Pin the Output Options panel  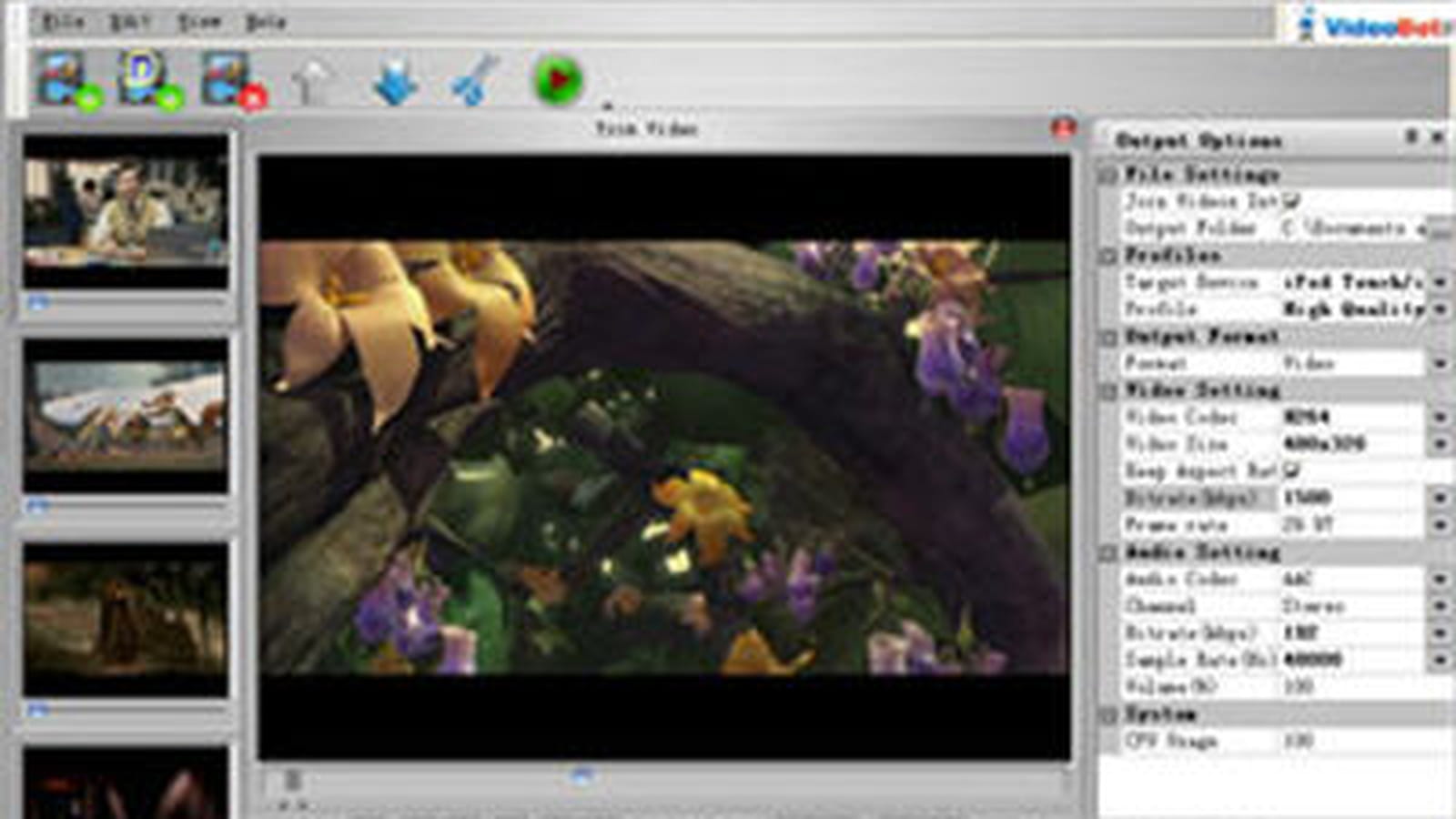(1410, 136)
